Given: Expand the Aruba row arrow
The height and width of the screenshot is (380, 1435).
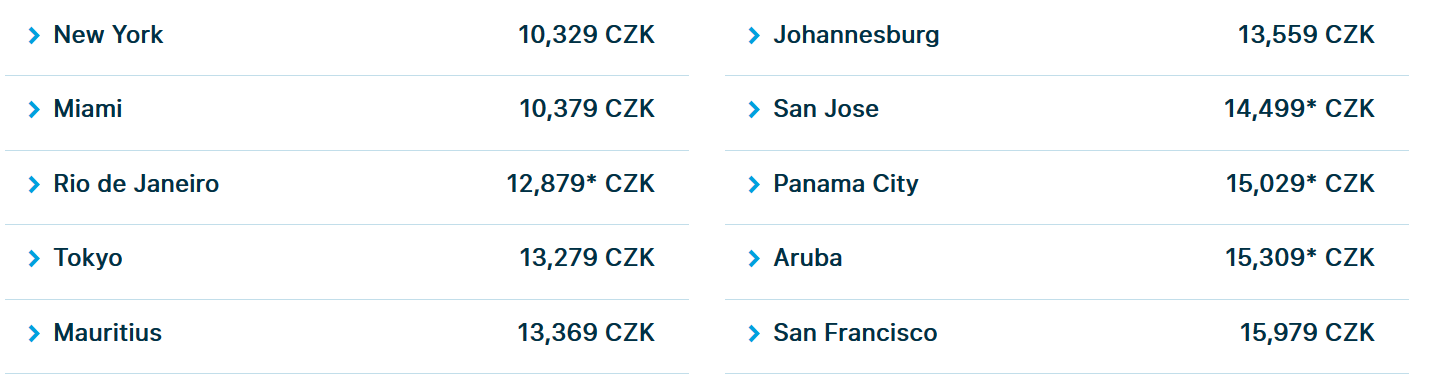Looking at the screenshot, I should [755, 259].
